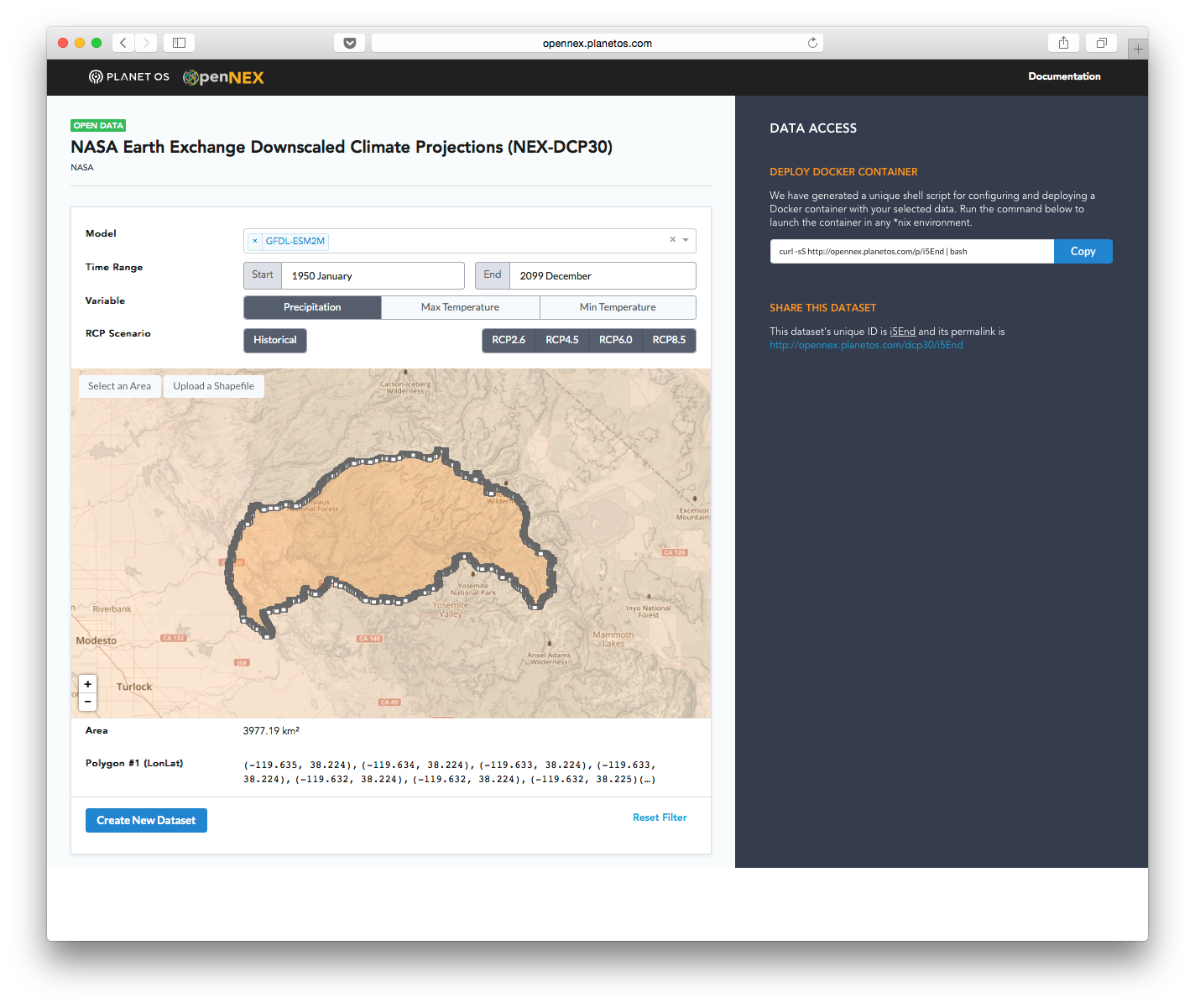Add a new tab with the plus icon
This screenshot has height=1008, width=1195.
click(1138, 49)
